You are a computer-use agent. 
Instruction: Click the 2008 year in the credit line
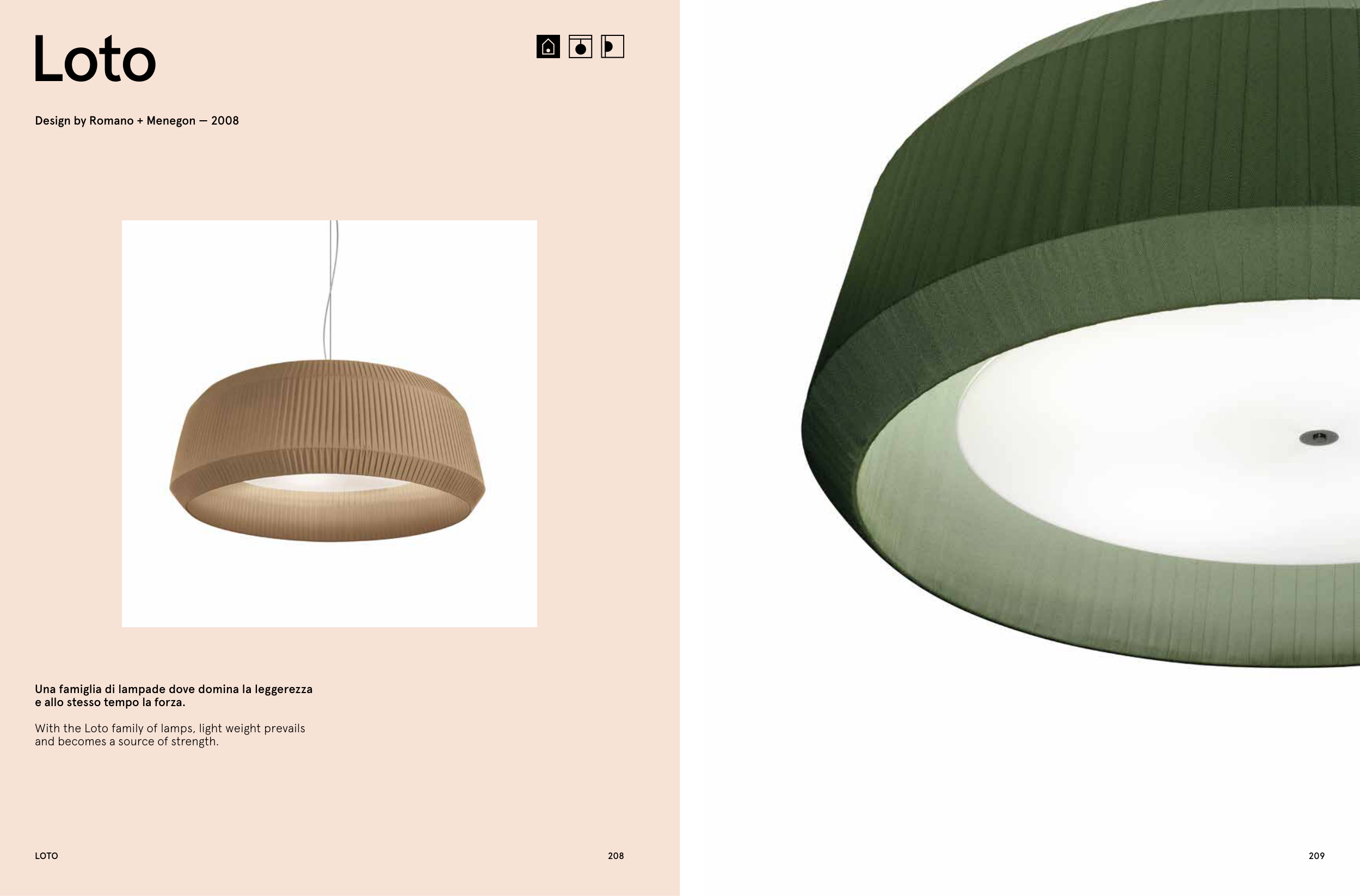coord(225,121)
